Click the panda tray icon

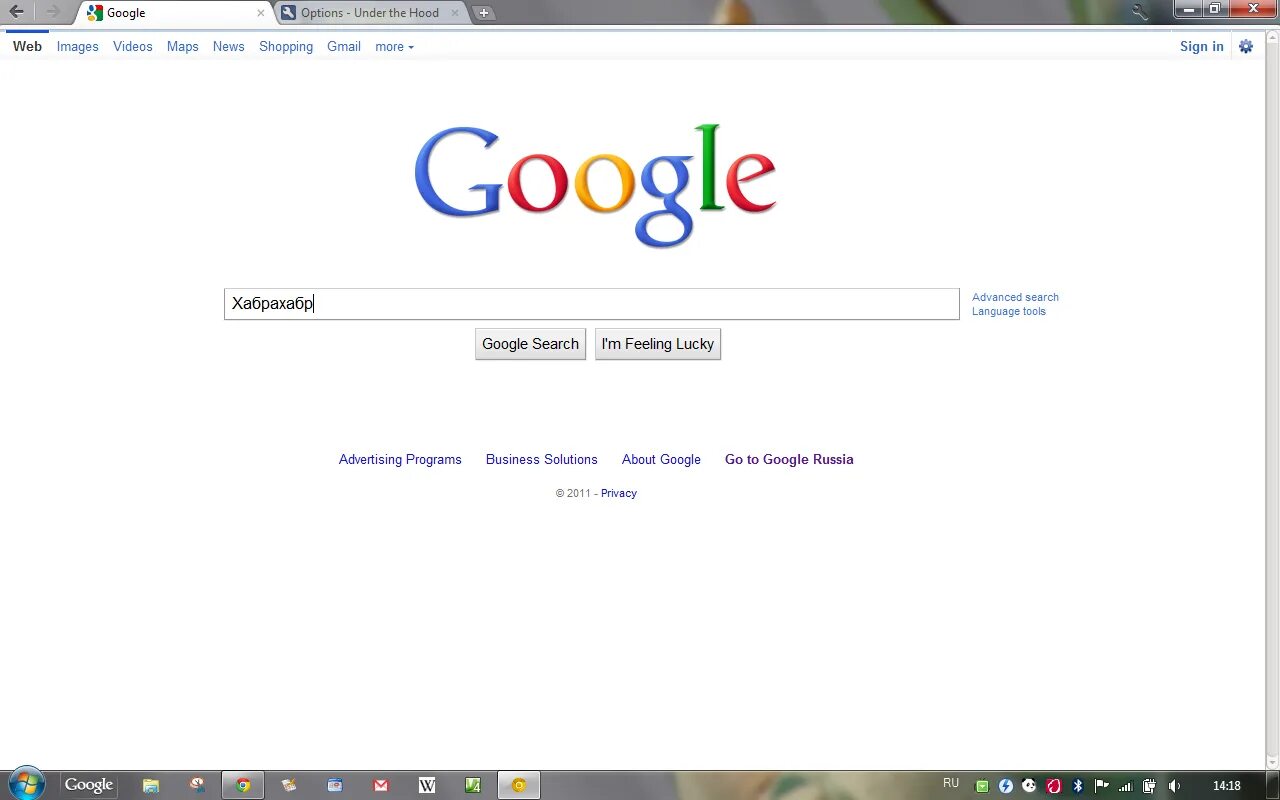[x=1029, y=786]
